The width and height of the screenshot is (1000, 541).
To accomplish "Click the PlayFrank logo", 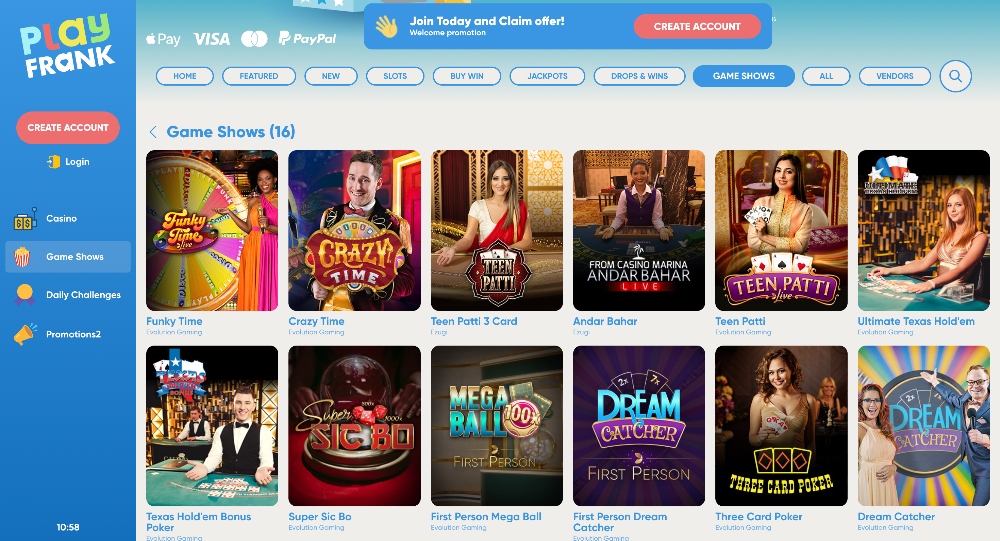I will [x=67, y=46].
